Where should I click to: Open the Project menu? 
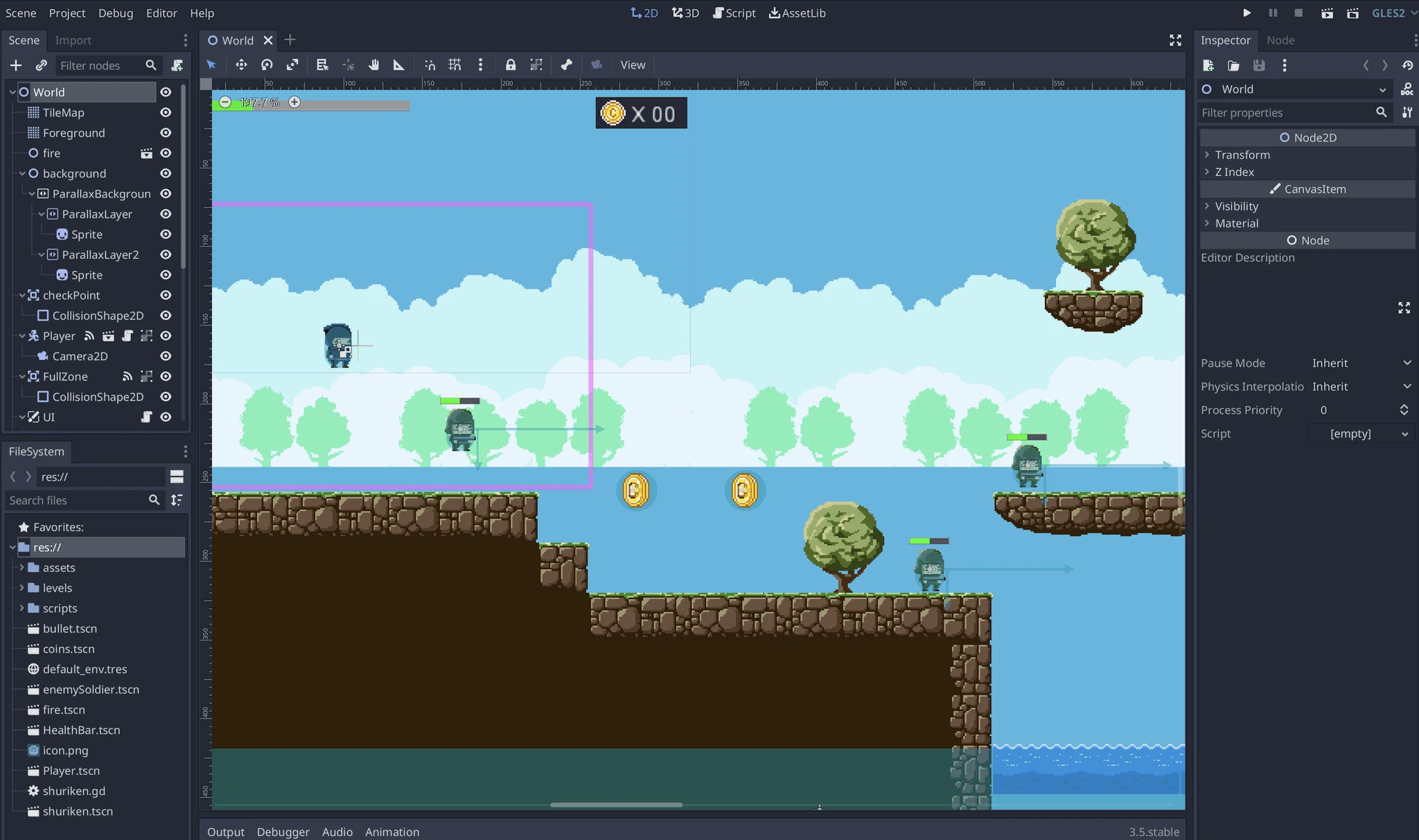(x=67, y=13)
